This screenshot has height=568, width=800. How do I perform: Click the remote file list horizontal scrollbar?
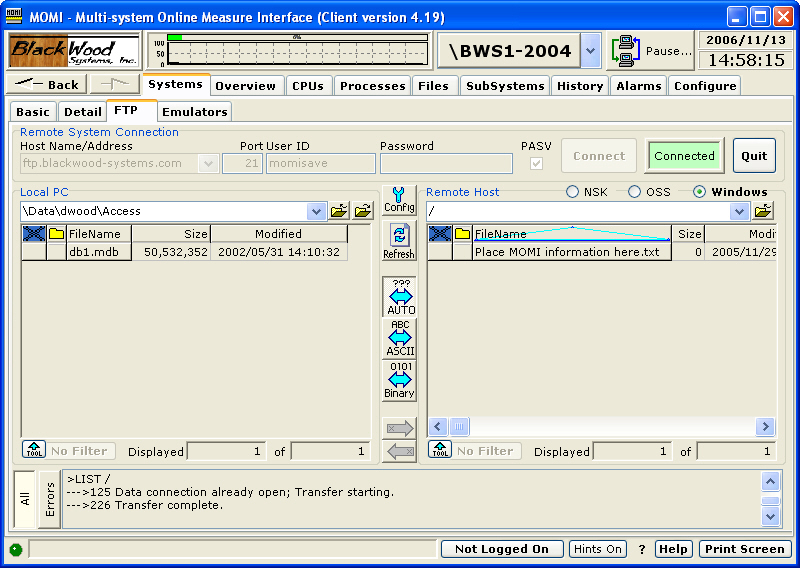click(x=600, y=427)
